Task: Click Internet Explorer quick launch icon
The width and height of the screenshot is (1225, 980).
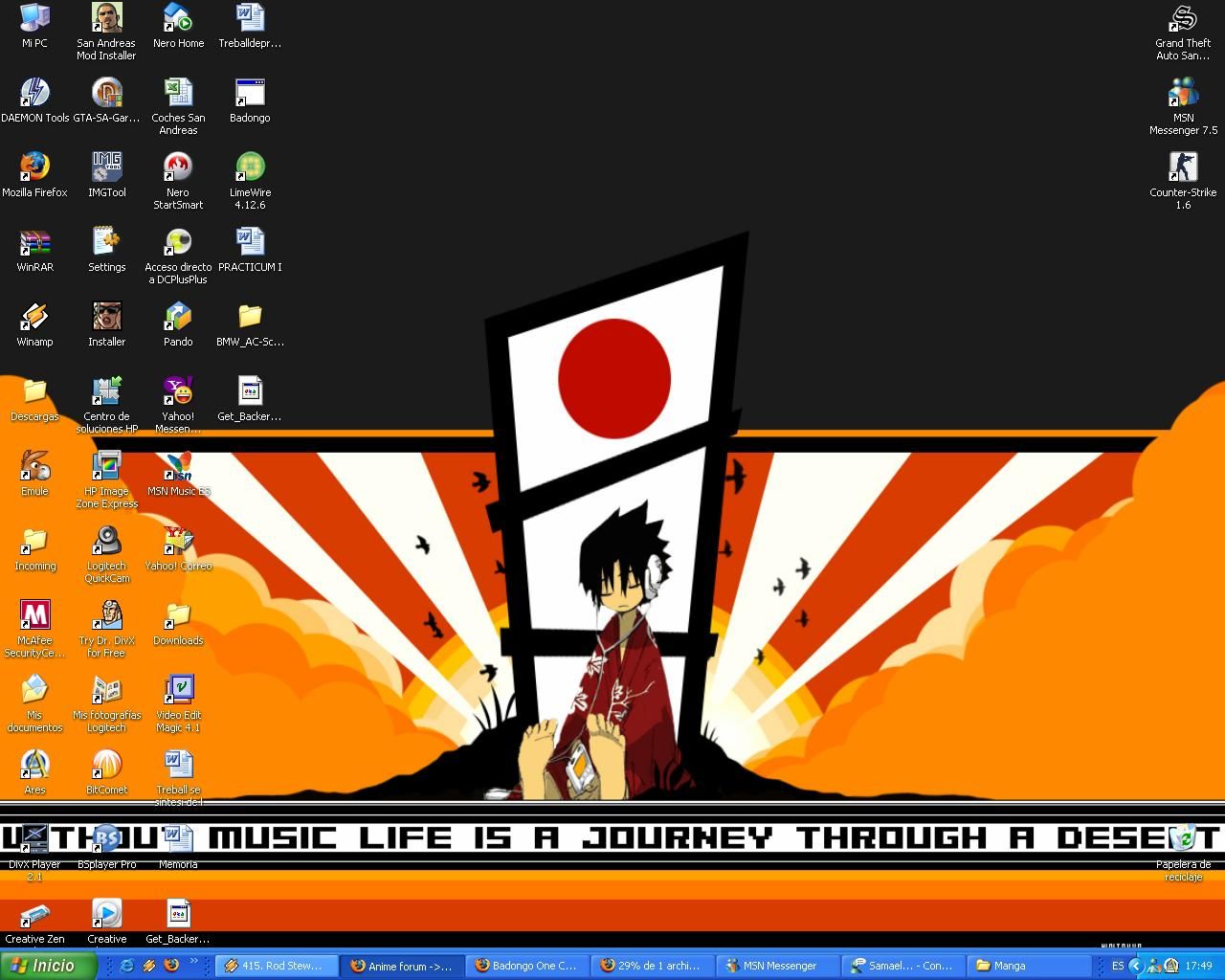Action: tap(126, 966)
